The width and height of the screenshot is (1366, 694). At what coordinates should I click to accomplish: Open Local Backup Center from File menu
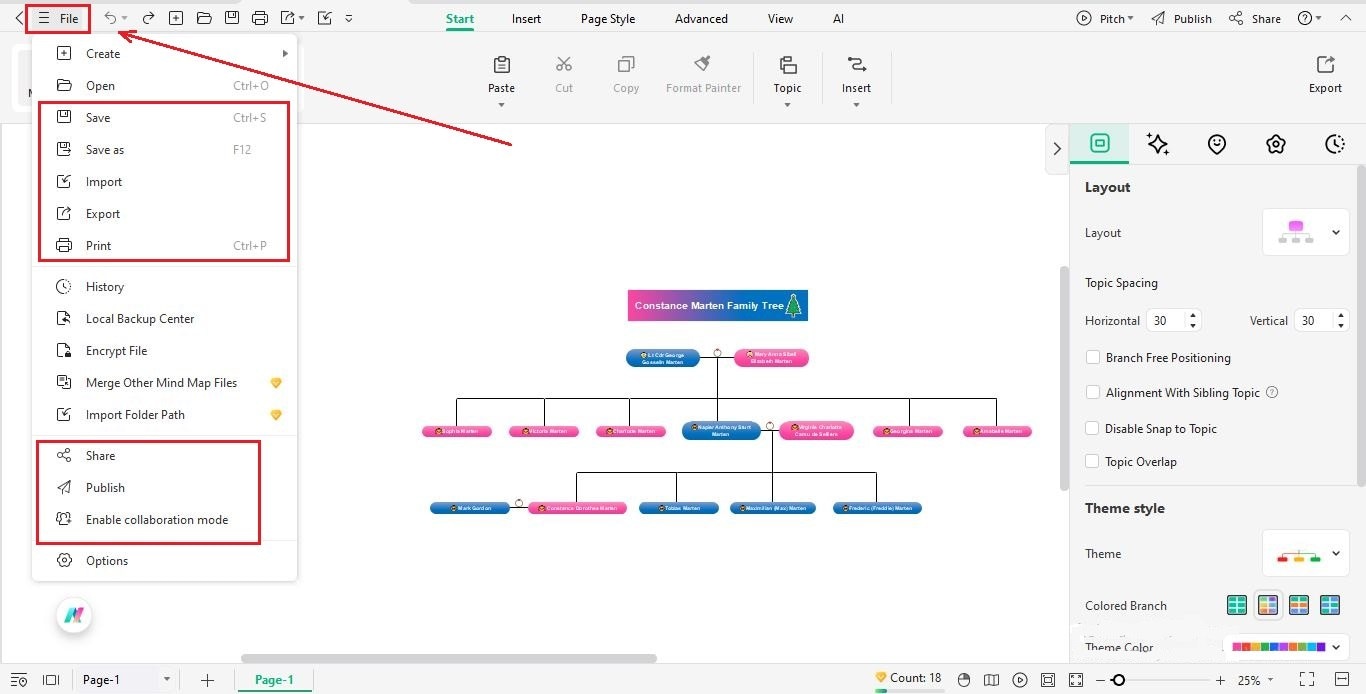click(x=165, y=319)
